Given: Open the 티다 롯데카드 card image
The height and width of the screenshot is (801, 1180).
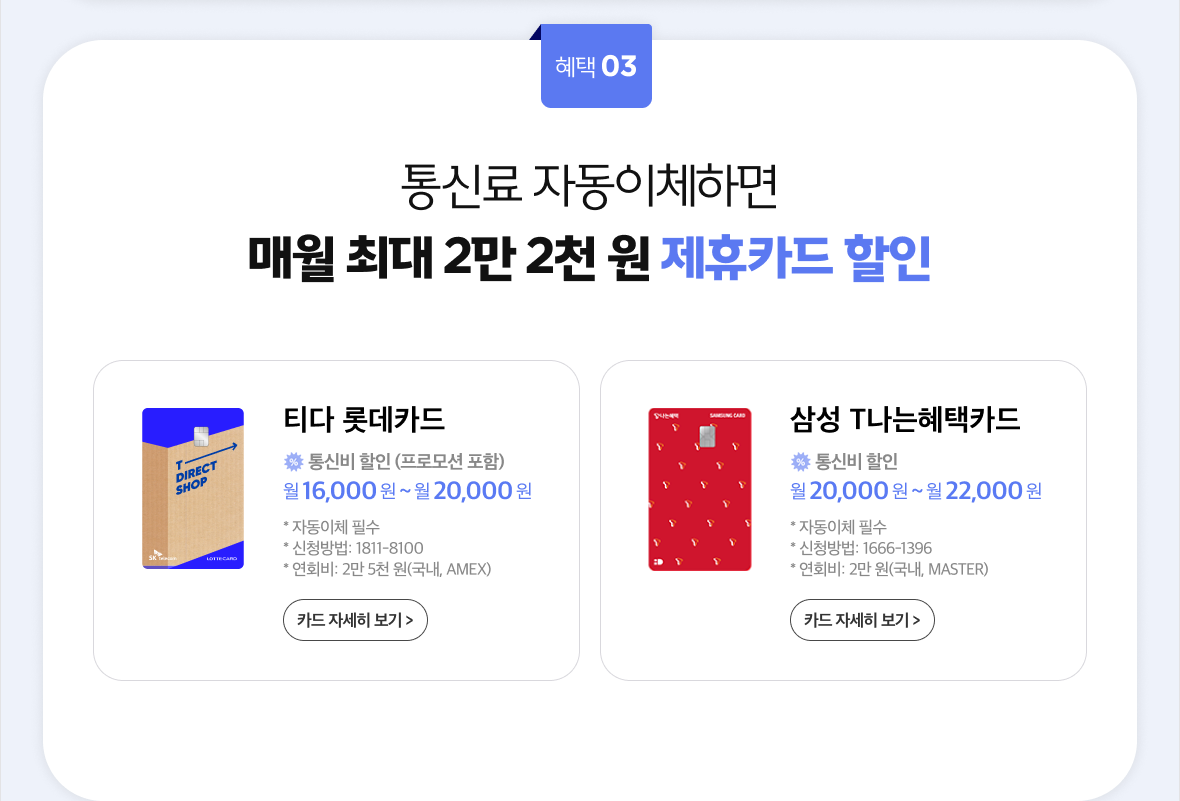Looking at the screenshot, I should (x=193, y=489).
